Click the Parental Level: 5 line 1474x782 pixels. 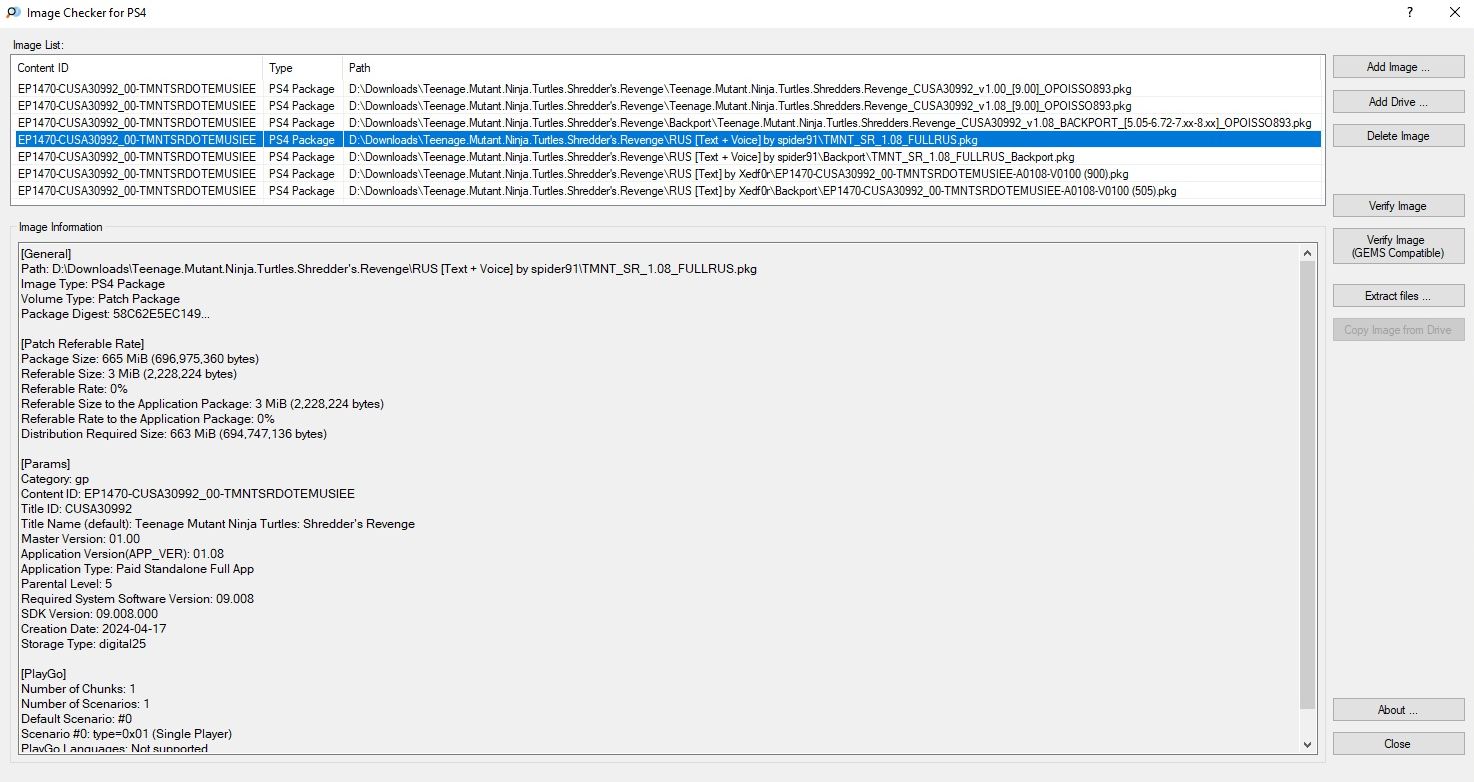[x=67, y=584]
